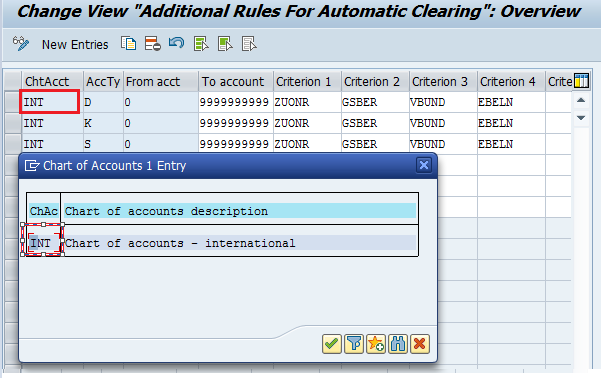Cancel dialog with red X icon
Screen dimensions: 610x378
coord(420,344)
